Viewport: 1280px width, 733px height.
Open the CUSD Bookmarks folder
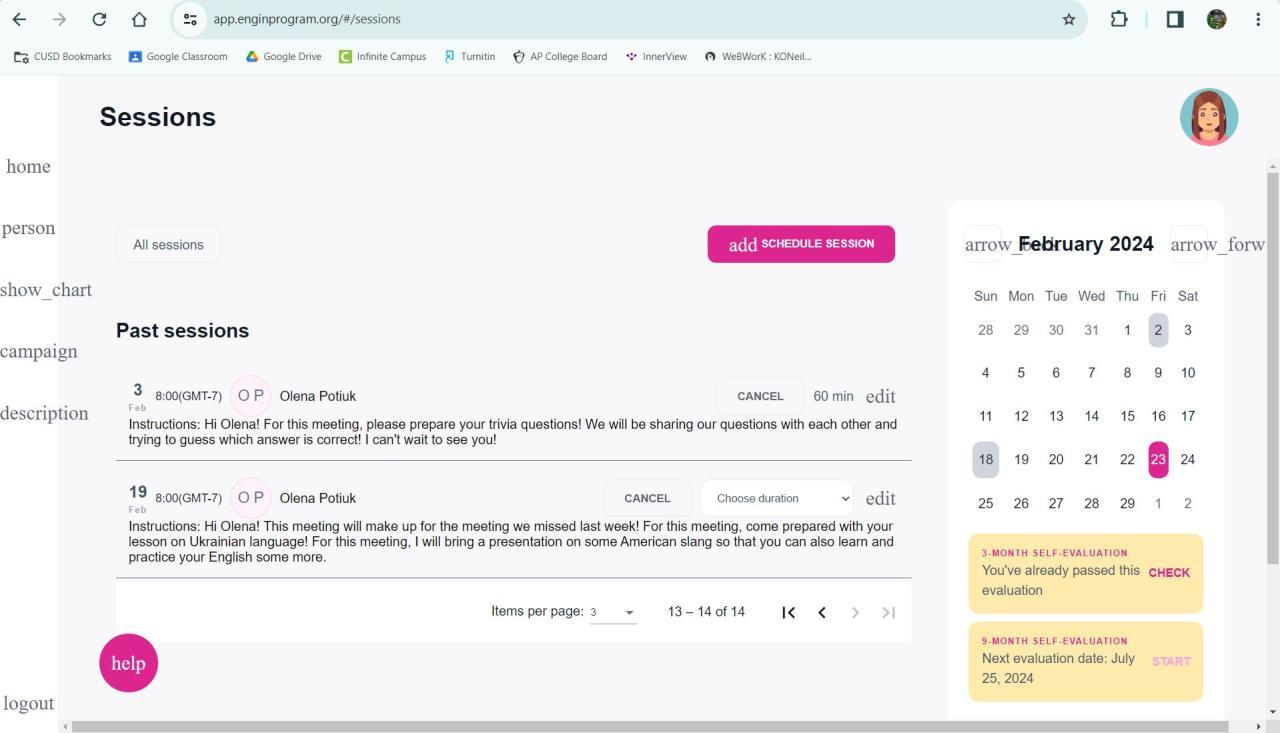tap(63, 56)
